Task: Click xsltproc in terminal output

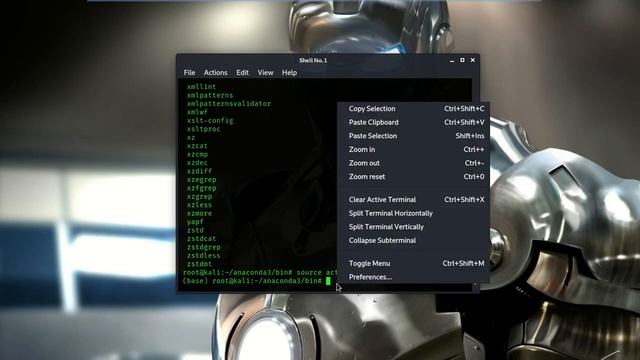Action: [203, 129]
